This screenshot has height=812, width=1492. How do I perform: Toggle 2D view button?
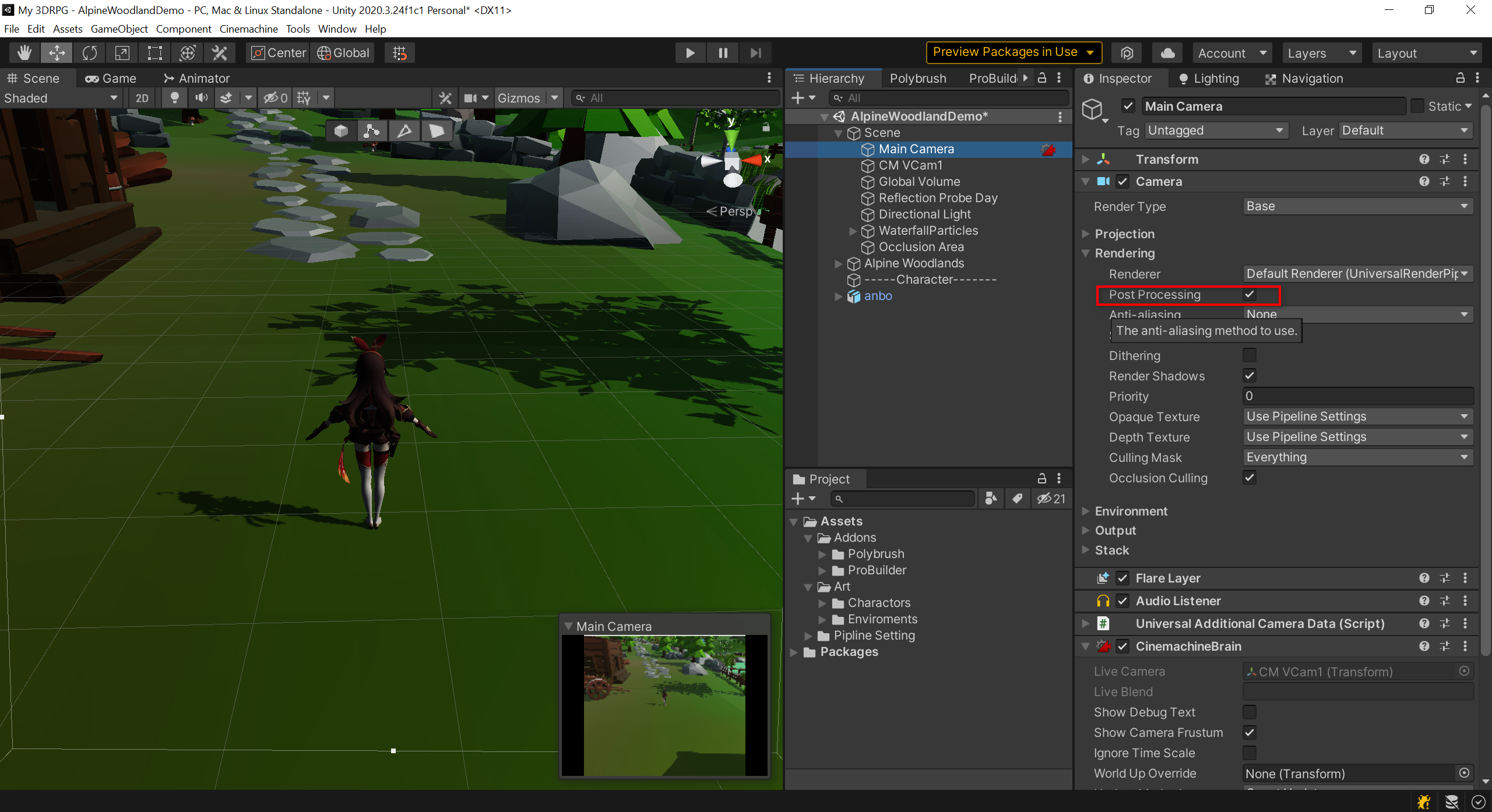coord(142,98)
